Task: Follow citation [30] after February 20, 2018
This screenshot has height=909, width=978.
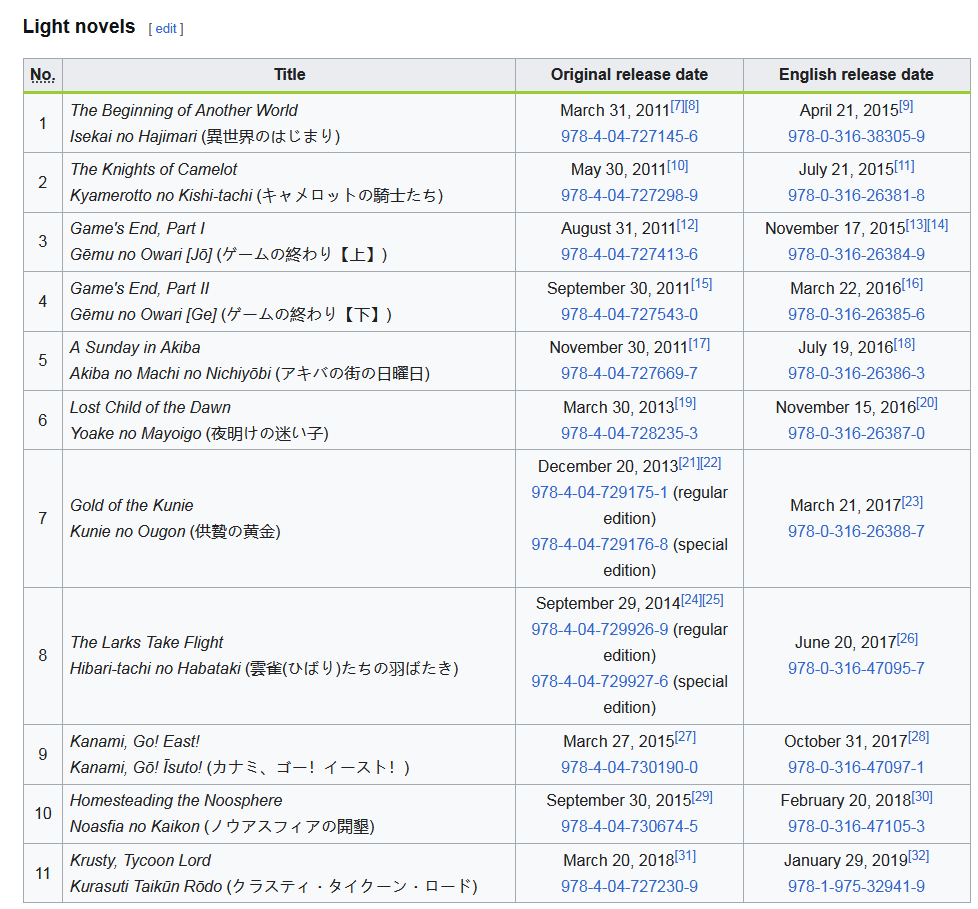Action: pos(922,796)
